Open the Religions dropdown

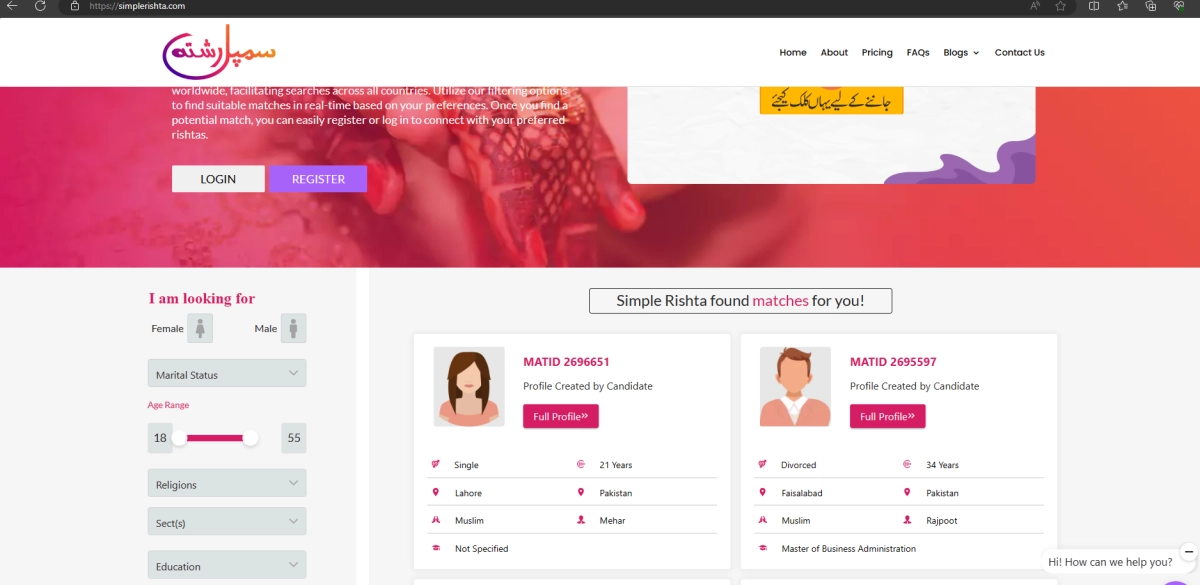(x=227, y=484)
